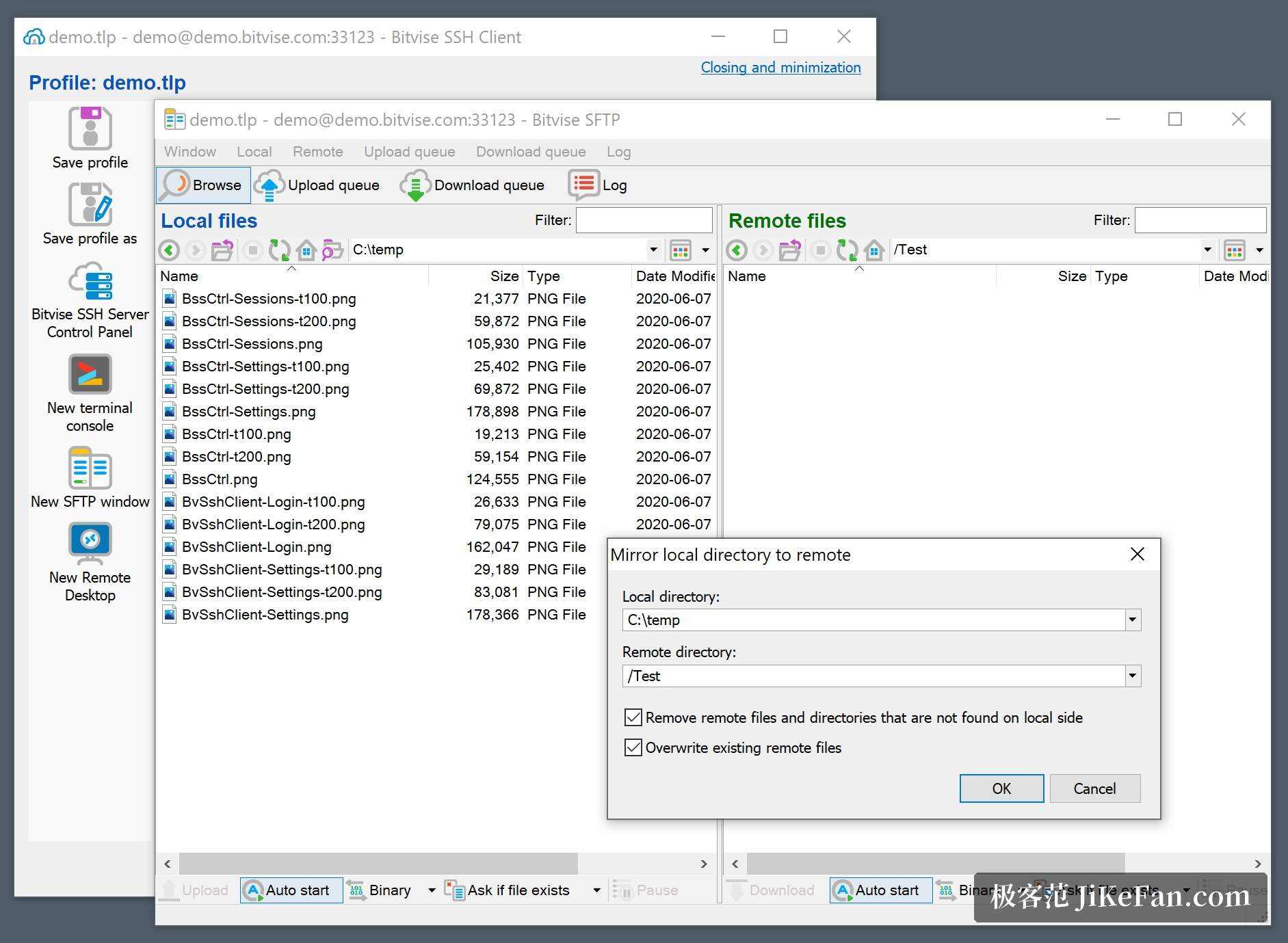
Task: Go back in Remote files pane
Action: click(737, 250)
